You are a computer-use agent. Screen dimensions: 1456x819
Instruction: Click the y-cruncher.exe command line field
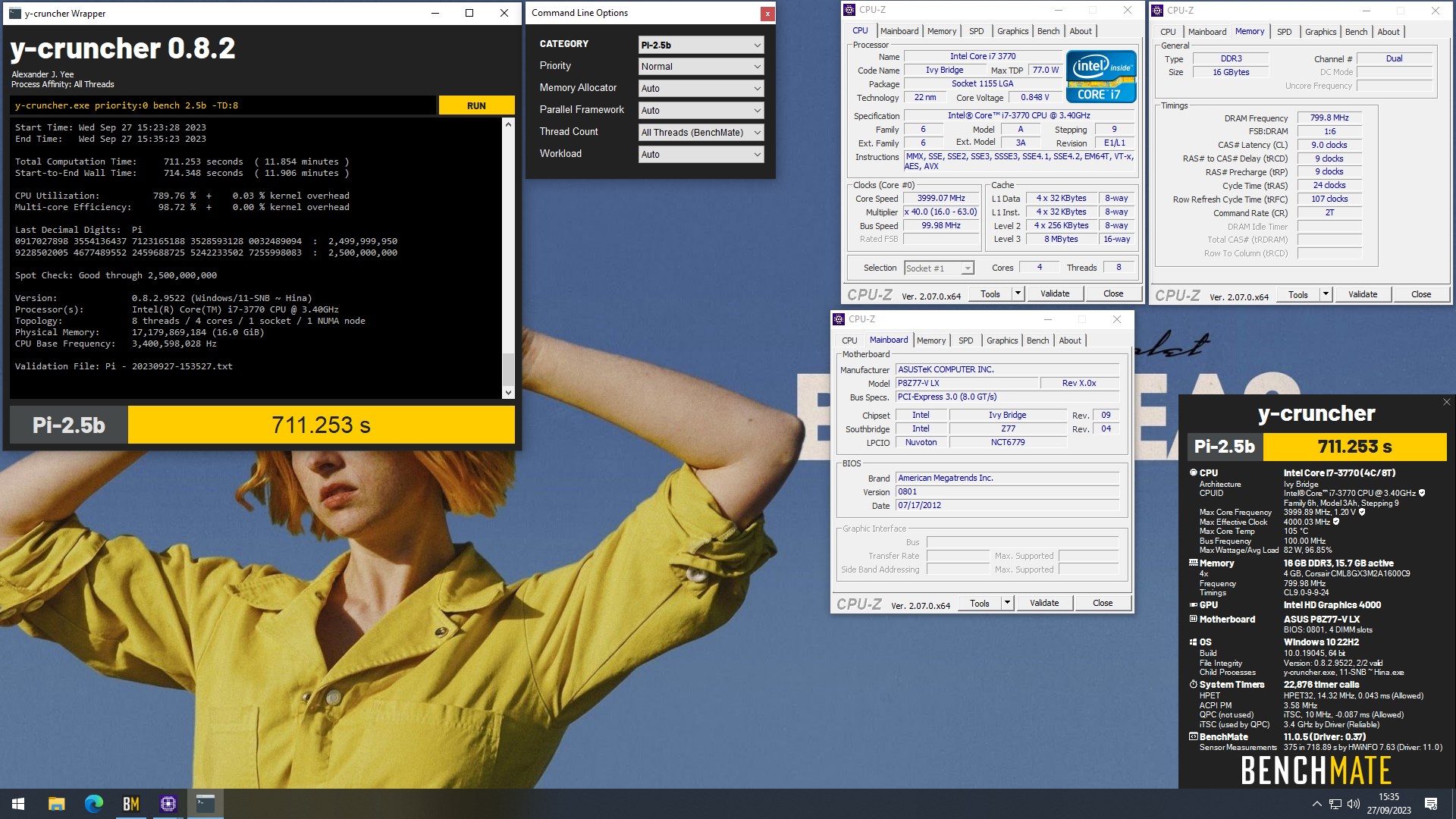pyautogui.click(x=223, y=105)
